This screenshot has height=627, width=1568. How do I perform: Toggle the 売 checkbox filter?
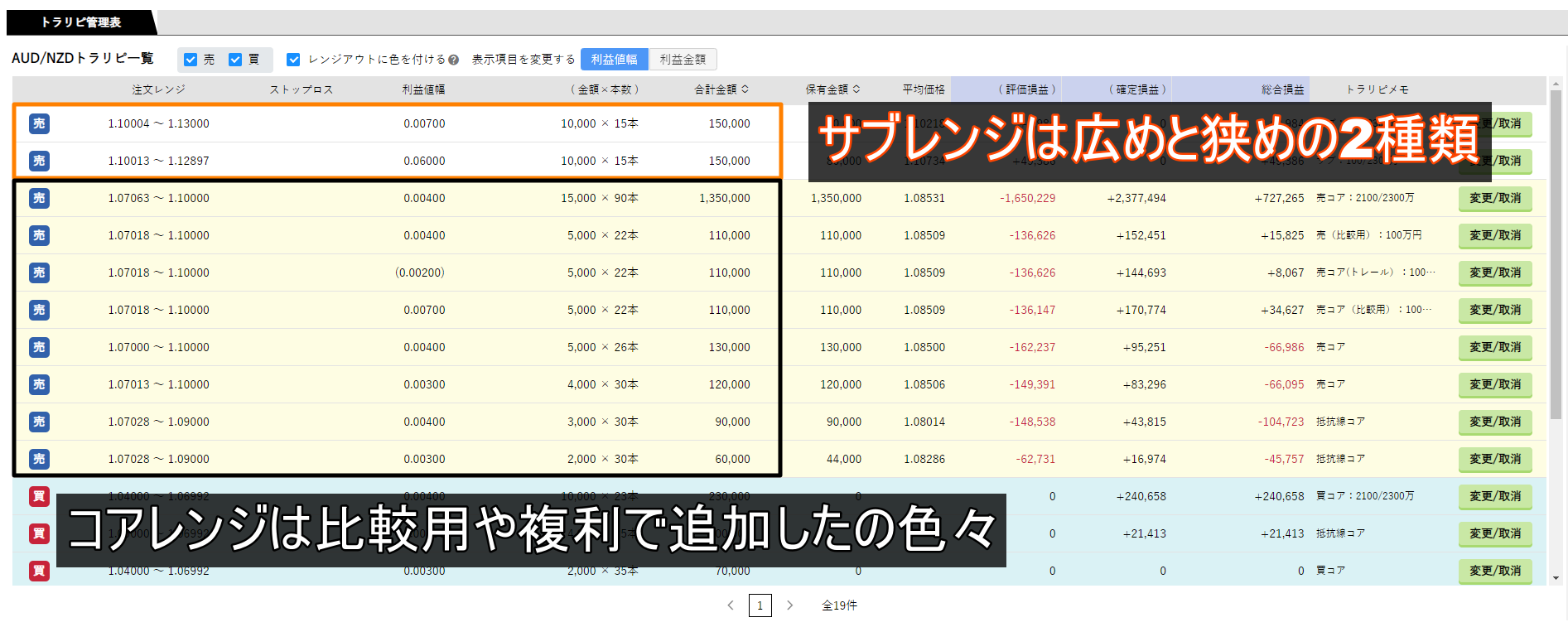[191, 60]
